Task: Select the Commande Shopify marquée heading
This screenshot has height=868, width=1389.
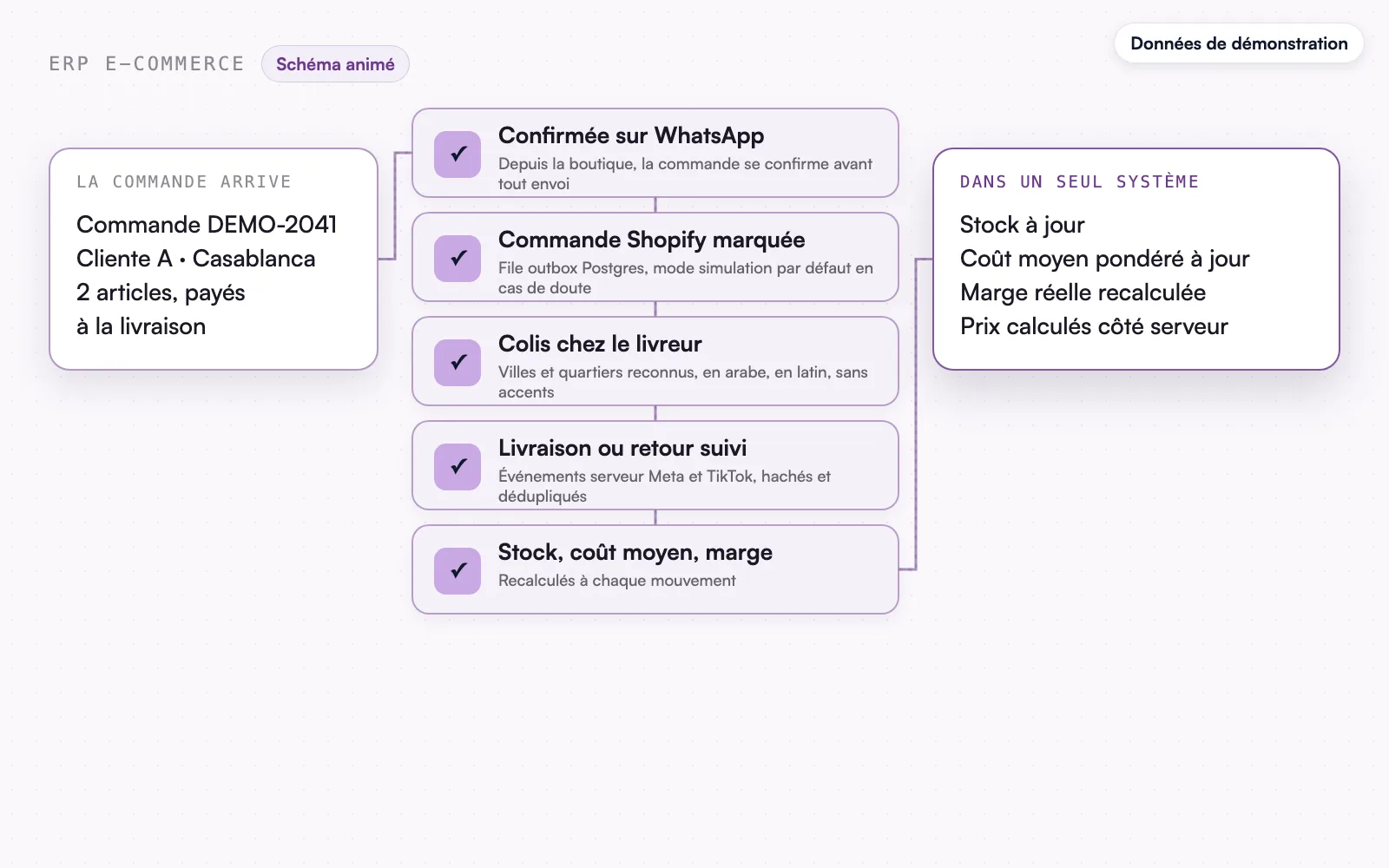Action: click(651, 240)
